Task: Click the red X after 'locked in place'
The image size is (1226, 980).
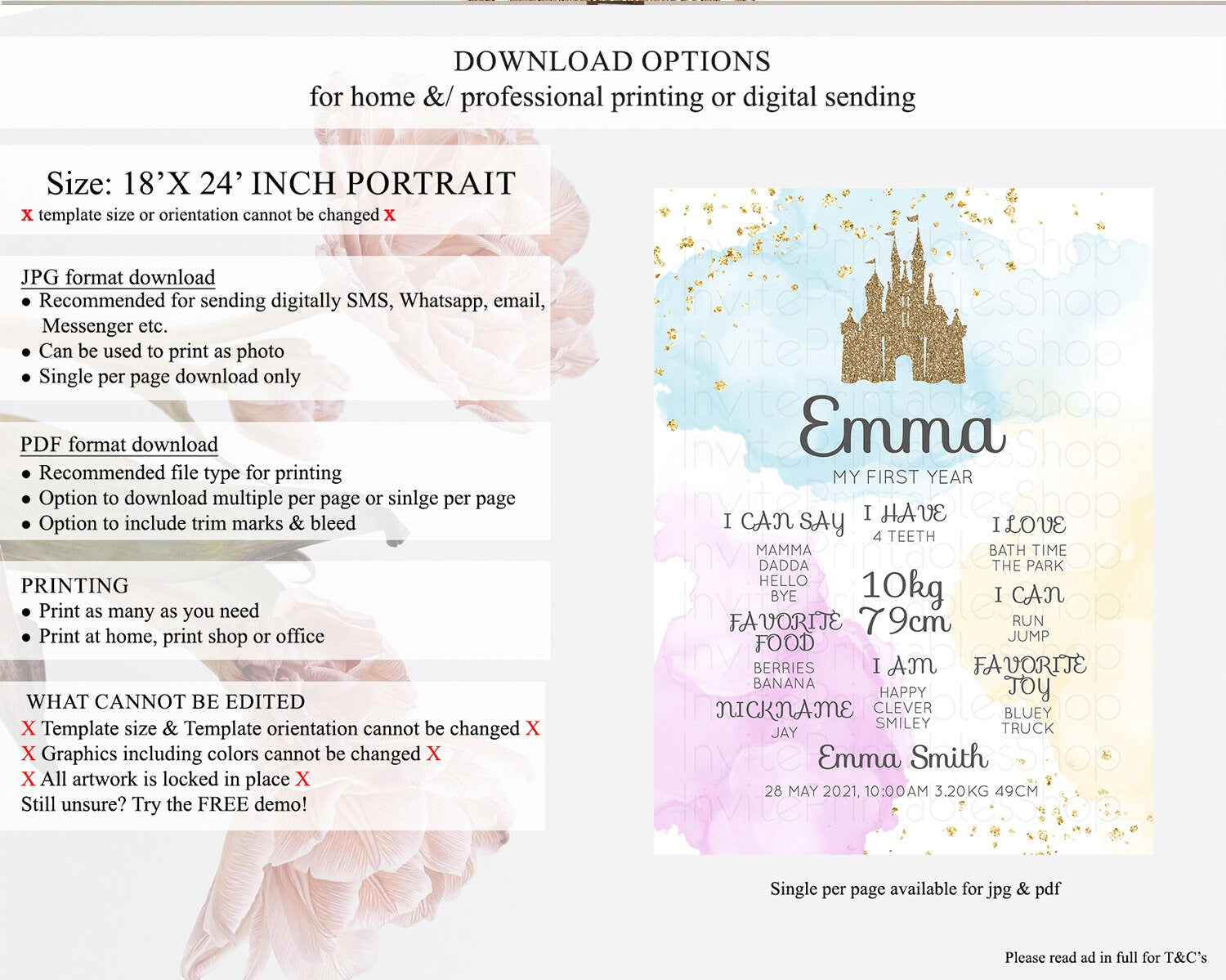Action: tap(302, 779)
